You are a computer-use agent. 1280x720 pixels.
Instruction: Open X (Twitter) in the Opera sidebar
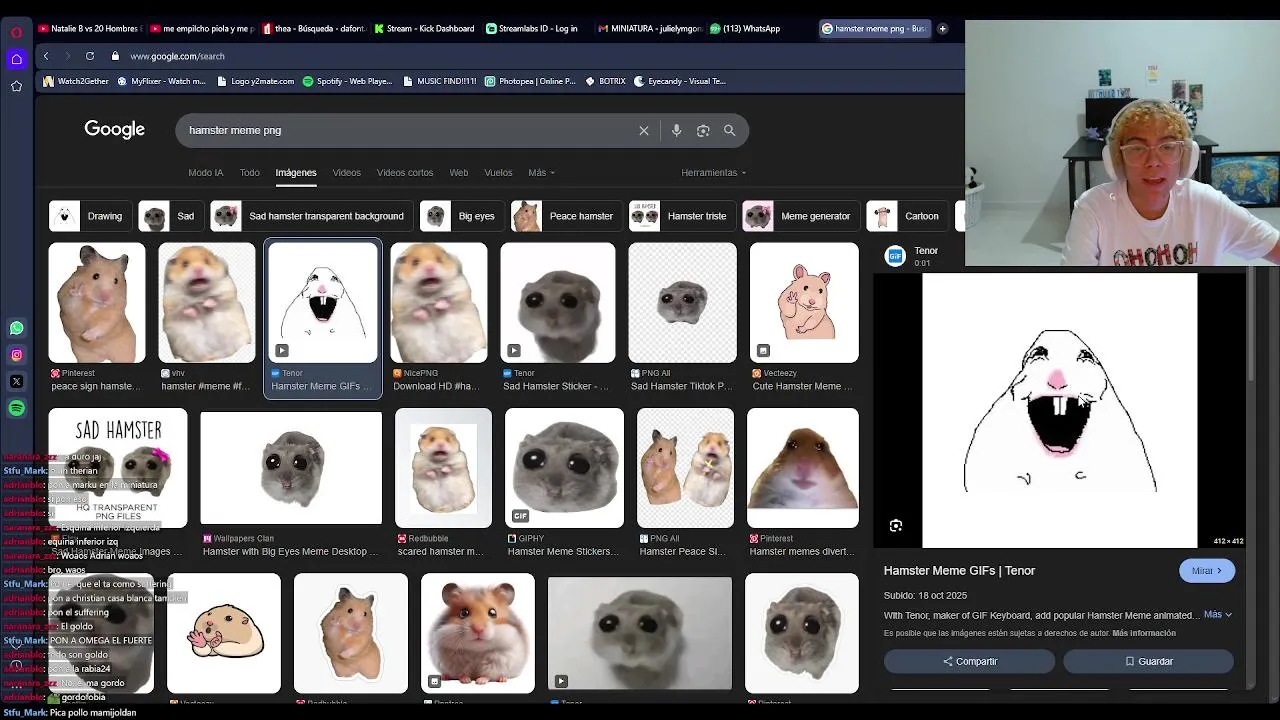point(16,381)
